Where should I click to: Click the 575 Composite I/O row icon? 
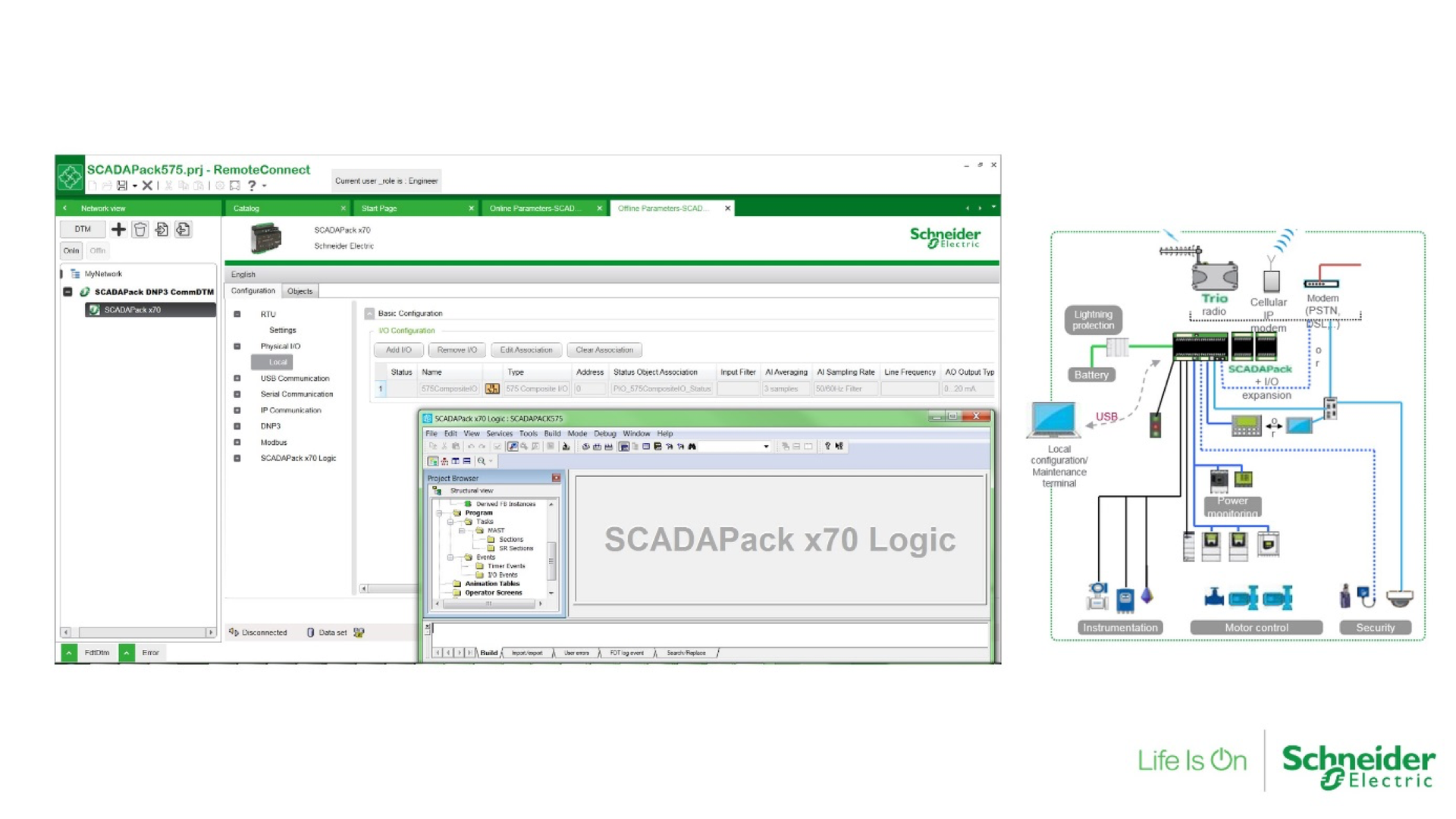click(492, 389)
